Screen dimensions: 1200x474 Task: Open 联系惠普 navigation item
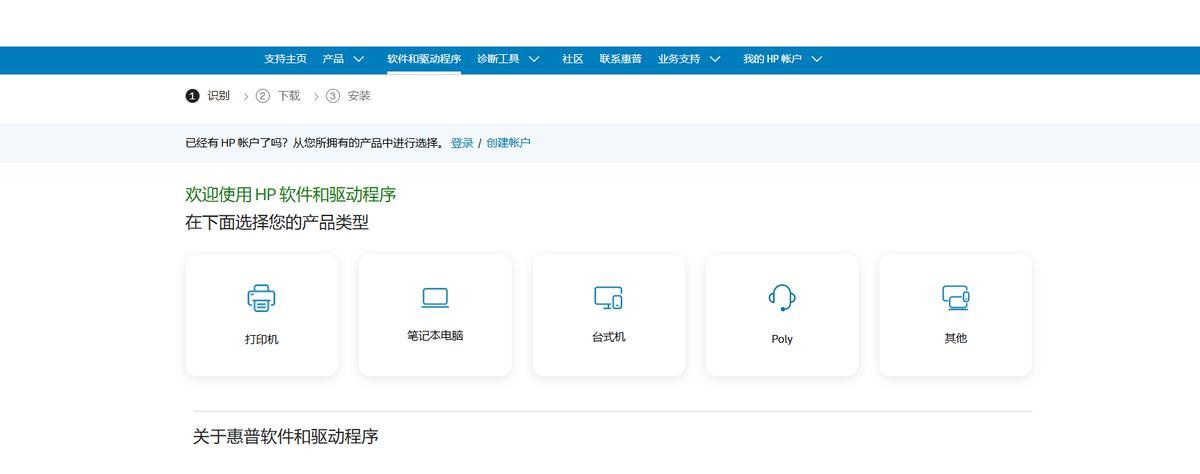point(620,59)
